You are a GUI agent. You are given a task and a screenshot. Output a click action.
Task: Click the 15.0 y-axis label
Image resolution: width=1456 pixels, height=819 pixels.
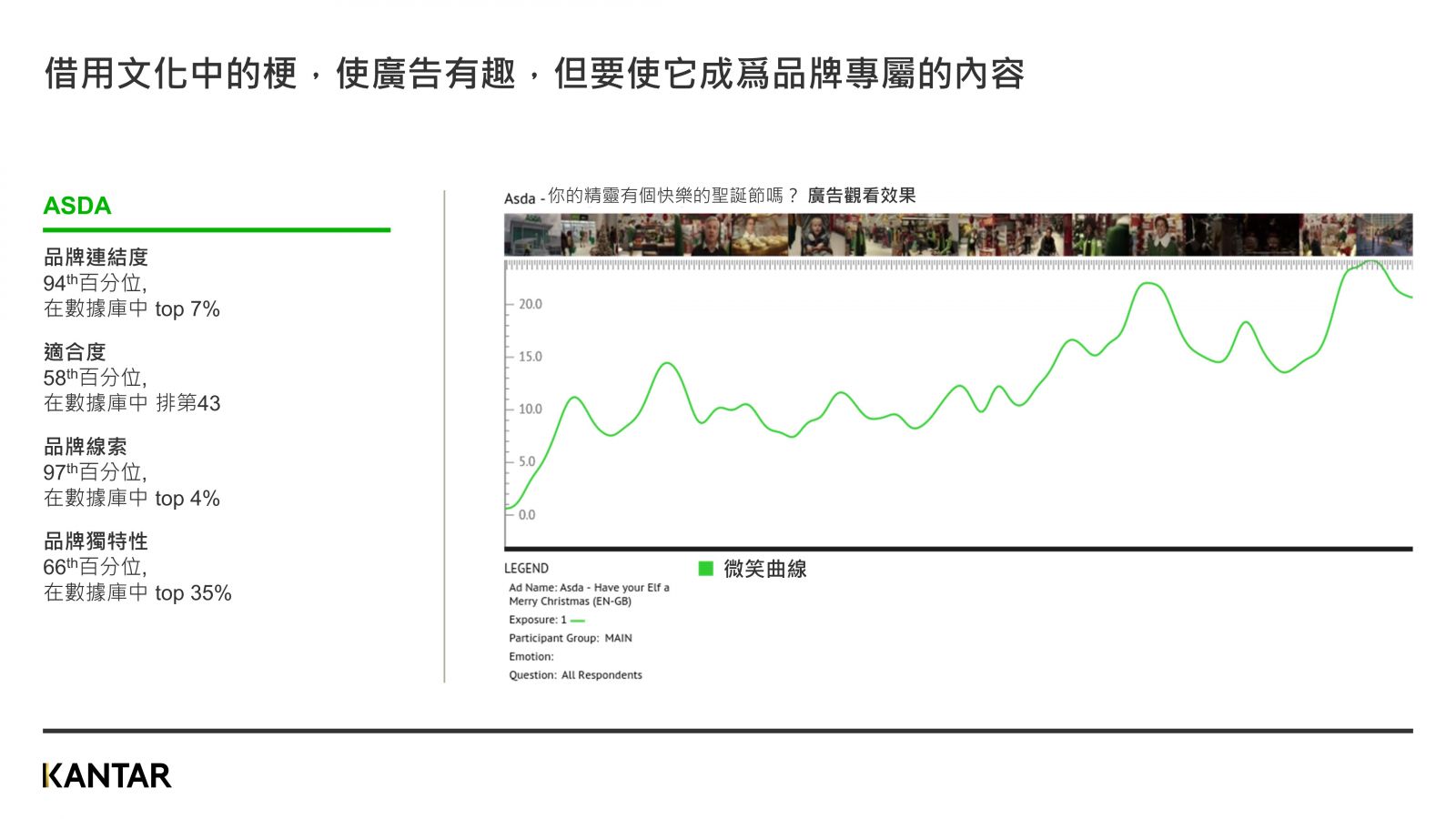point(531,357)
